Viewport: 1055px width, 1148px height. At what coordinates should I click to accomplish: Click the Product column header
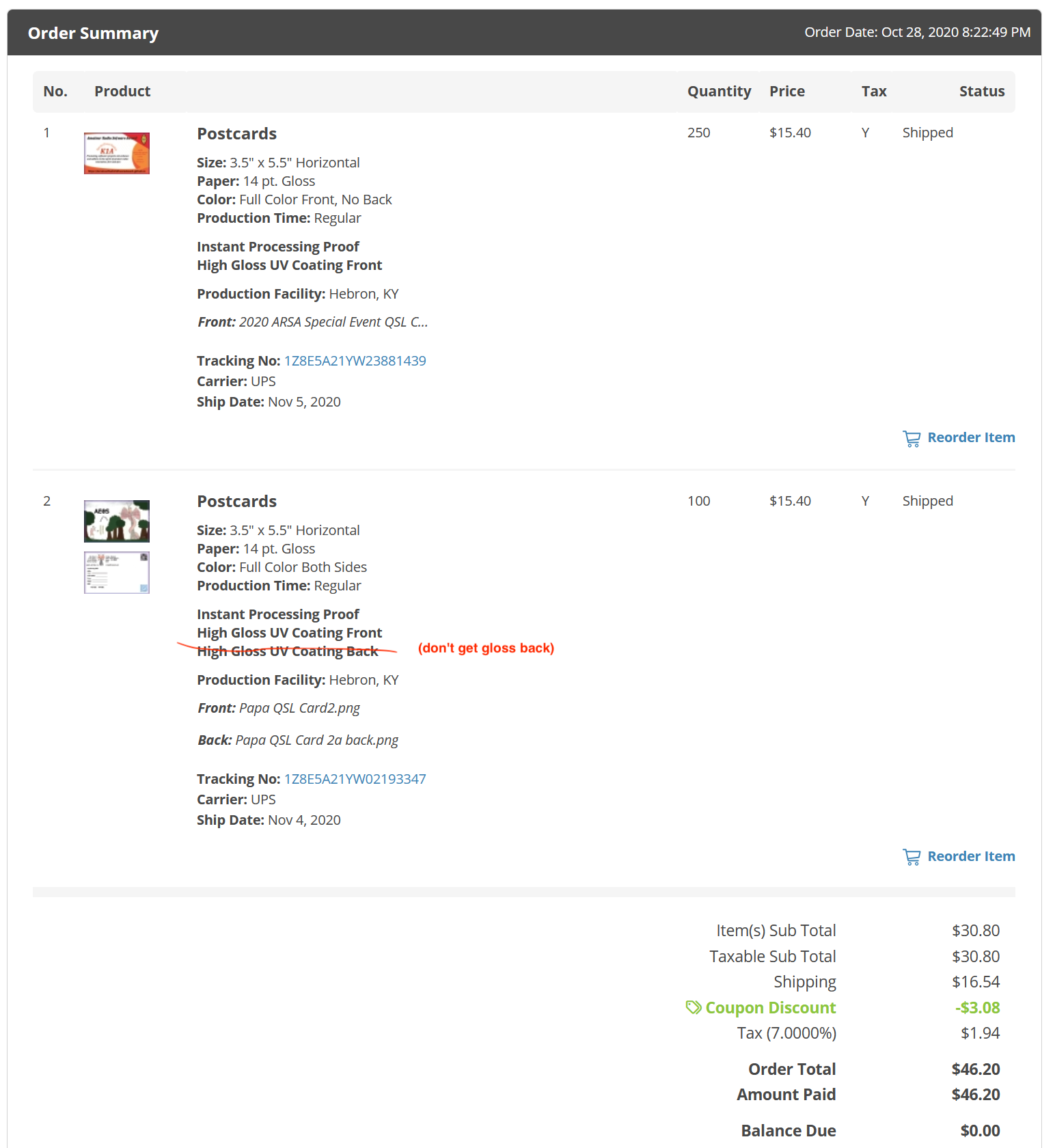(122, 92)
